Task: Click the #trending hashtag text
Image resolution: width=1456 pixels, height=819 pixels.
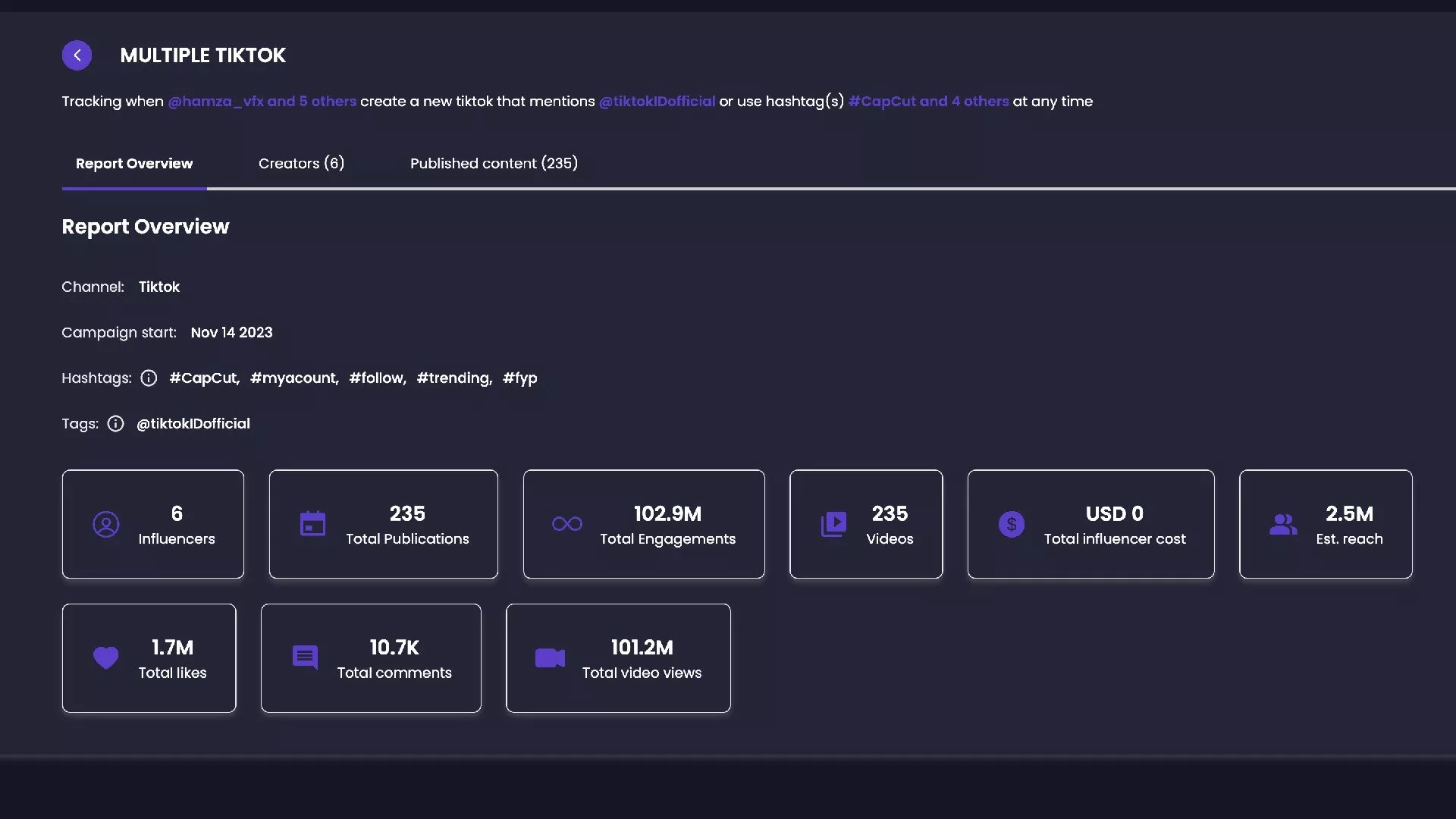Action: [x=453, y=378]
